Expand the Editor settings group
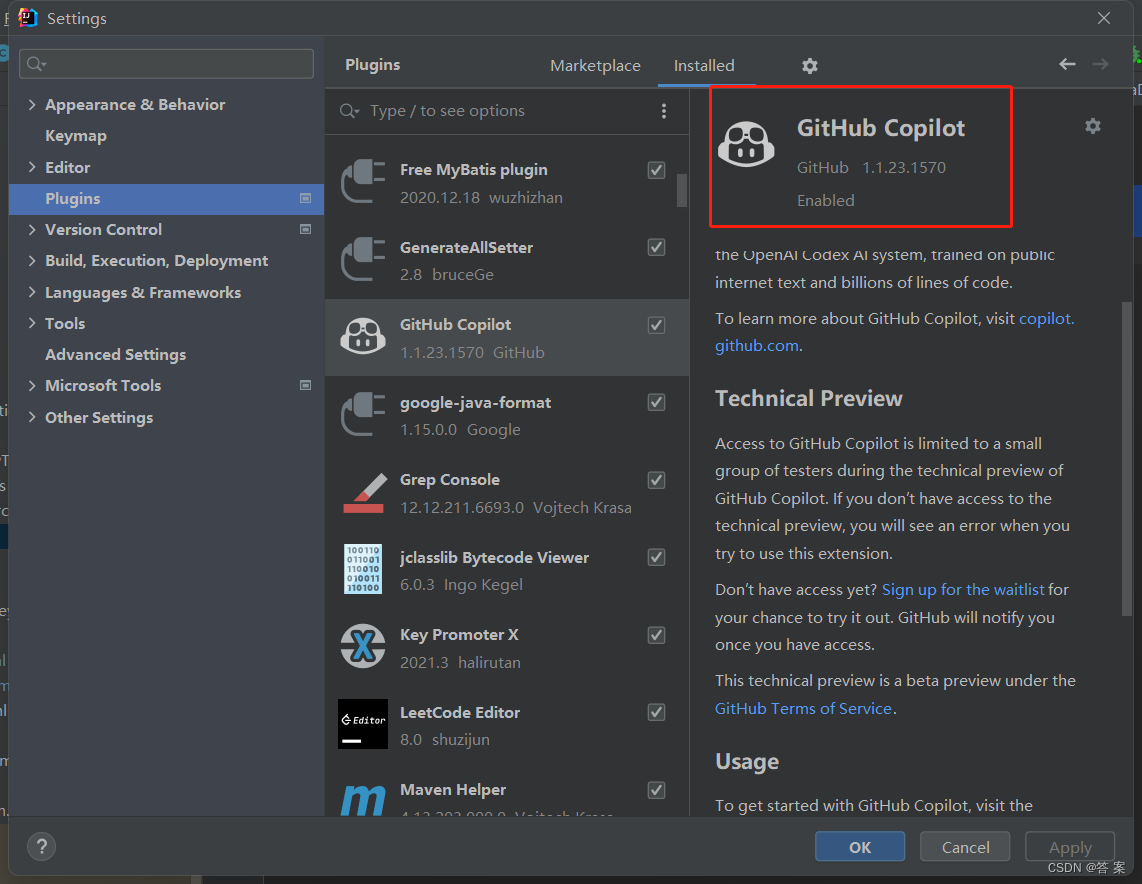Viewport: 1142px width, 884px height. [x=32, y=167]
